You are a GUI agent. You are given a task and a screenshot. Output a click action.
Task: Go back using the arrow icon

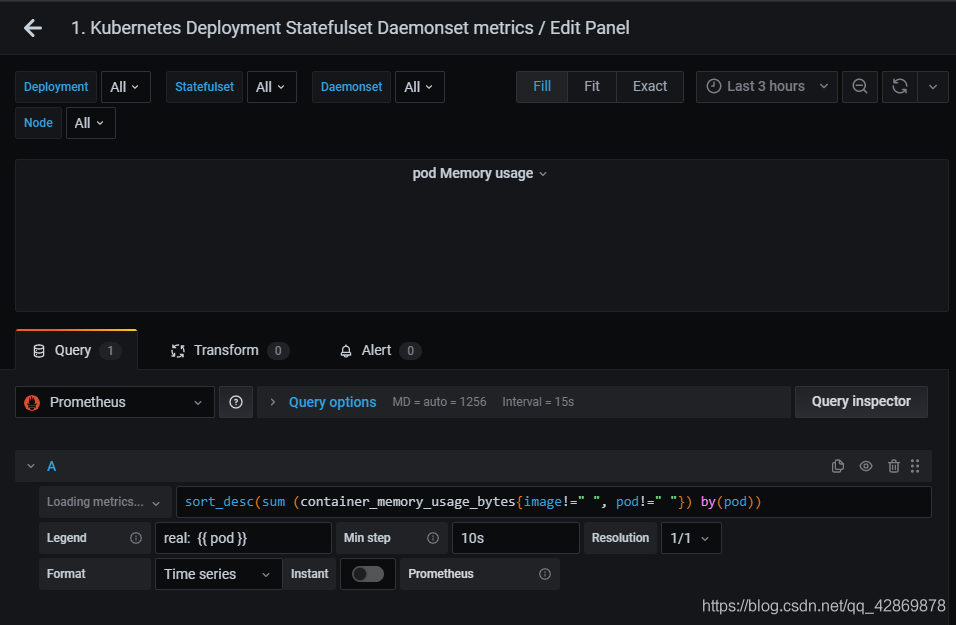[x=33, y=28]
